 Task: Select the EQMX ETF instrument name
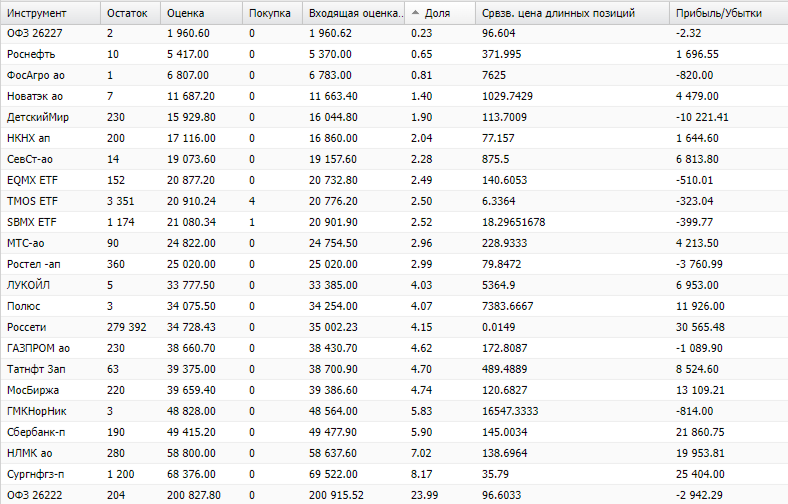(x=32, y=180)
